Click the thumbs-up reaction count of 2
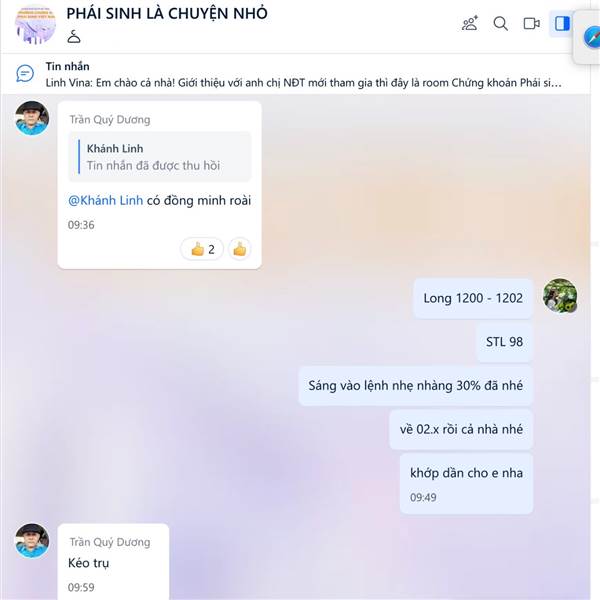The image size is (600, 600). (202, 249)
